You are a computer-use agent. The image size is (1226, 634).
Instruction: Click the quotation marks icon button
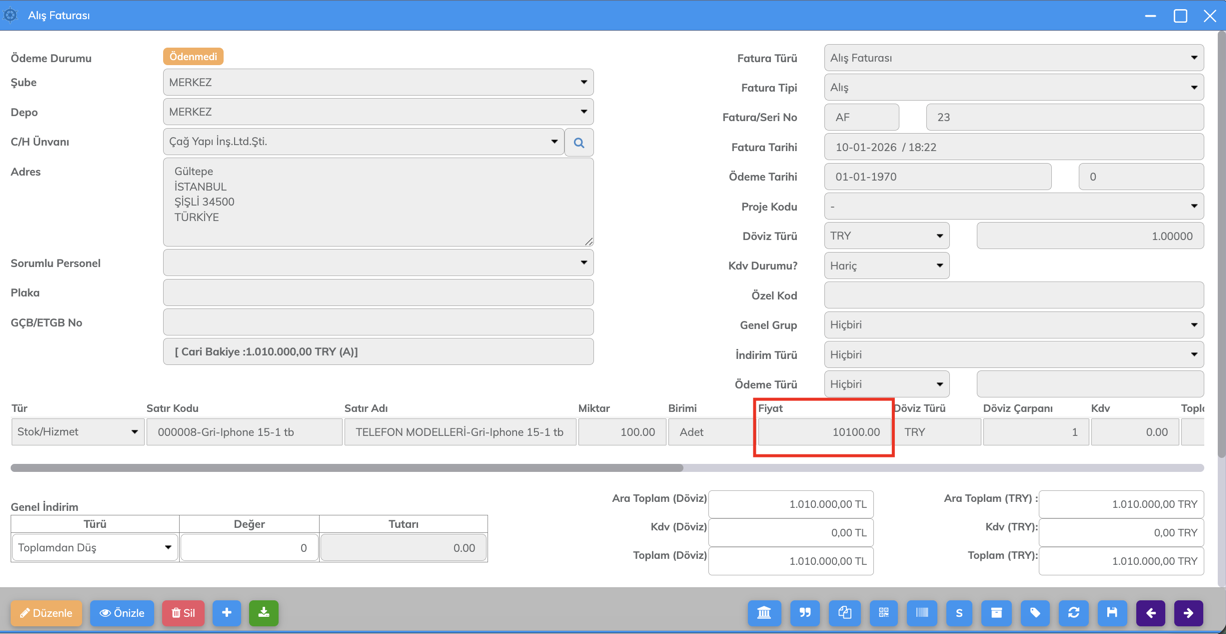(804, 613)
